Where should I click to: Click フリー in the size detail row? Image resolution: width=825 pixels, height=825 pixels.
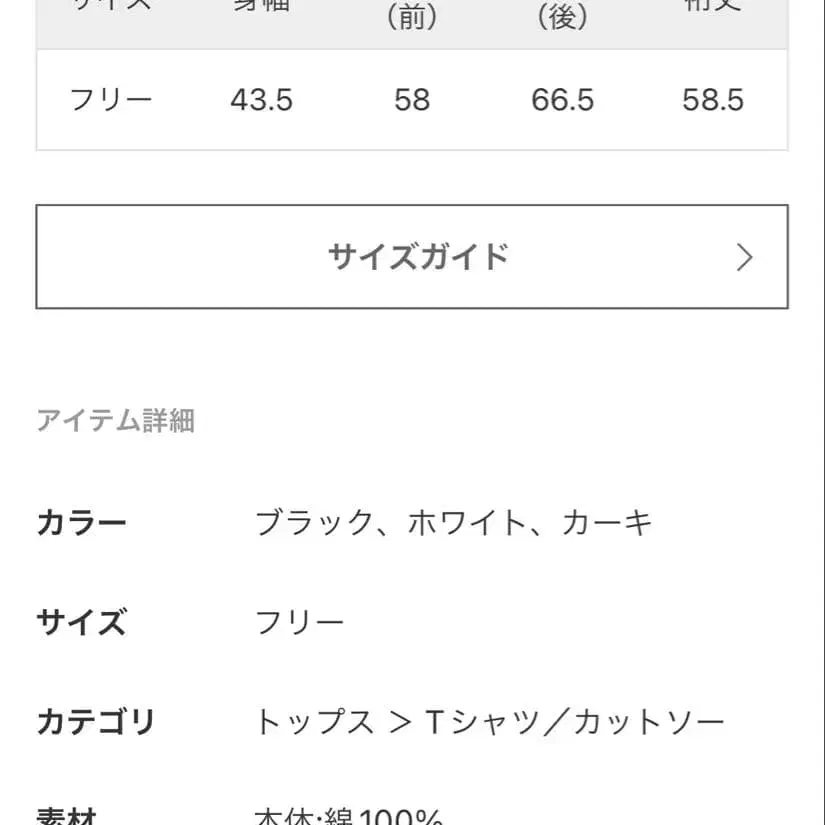click(300, 620)
